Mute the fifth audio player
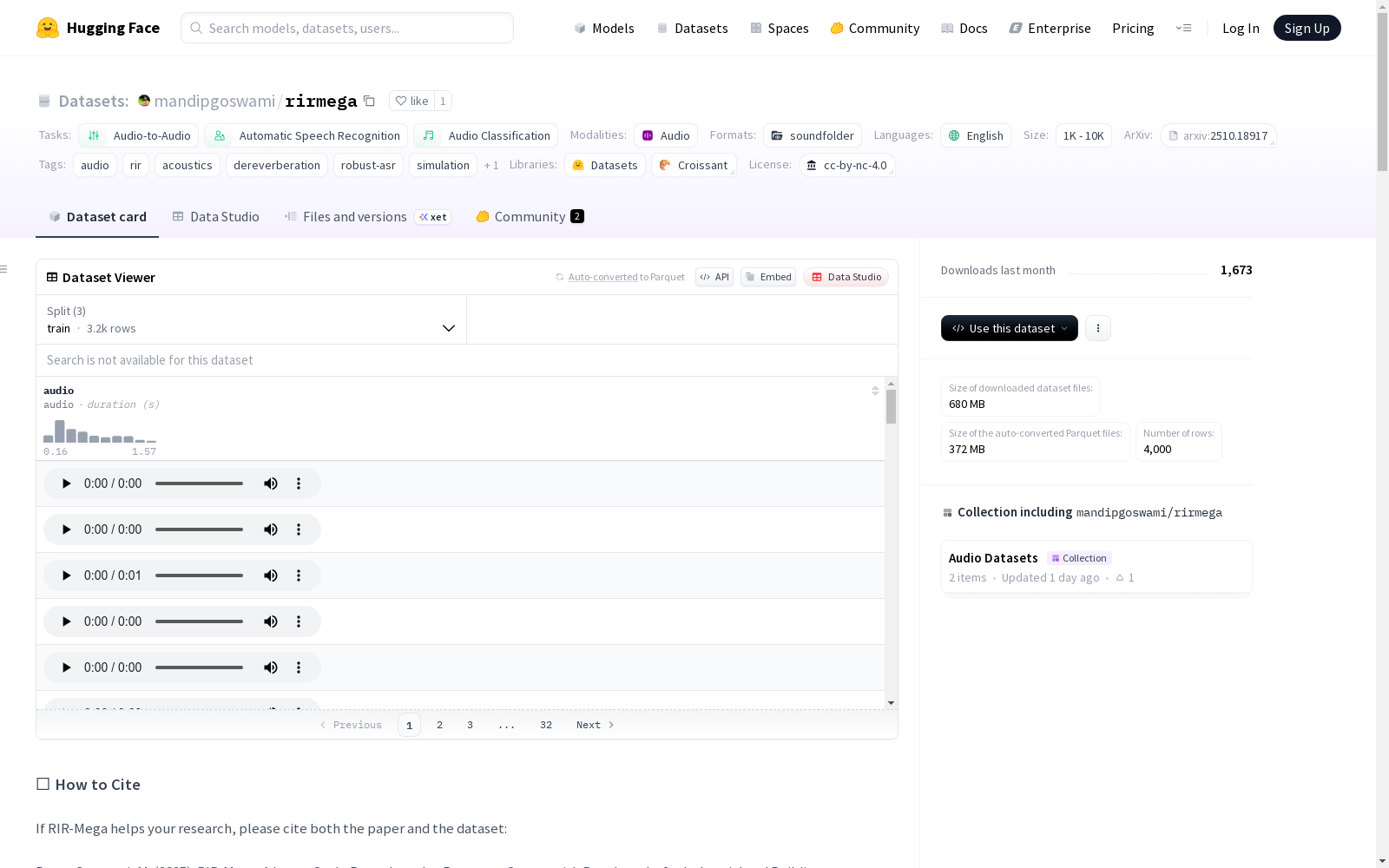 271,667
